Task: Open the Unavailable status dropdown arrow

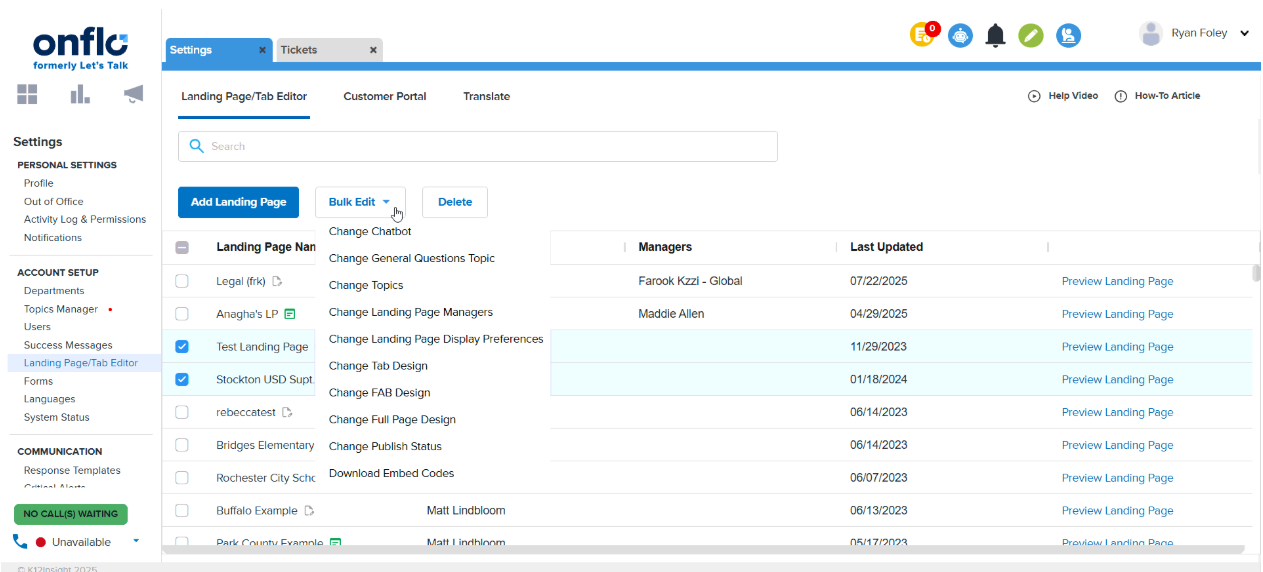Action: [136, 541]
